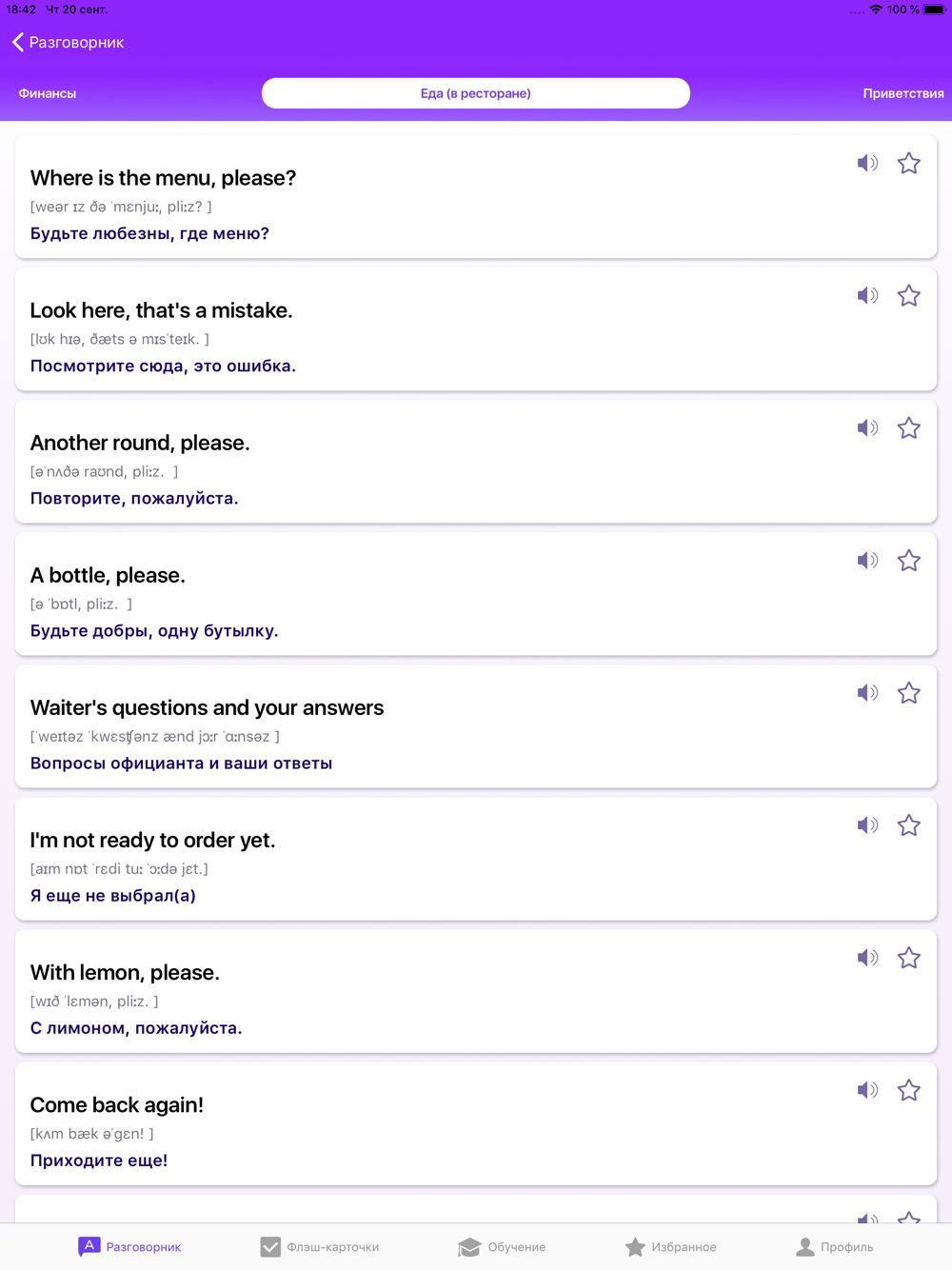Play audio for 'I'm not ready to order yet.'

[867, 825]
